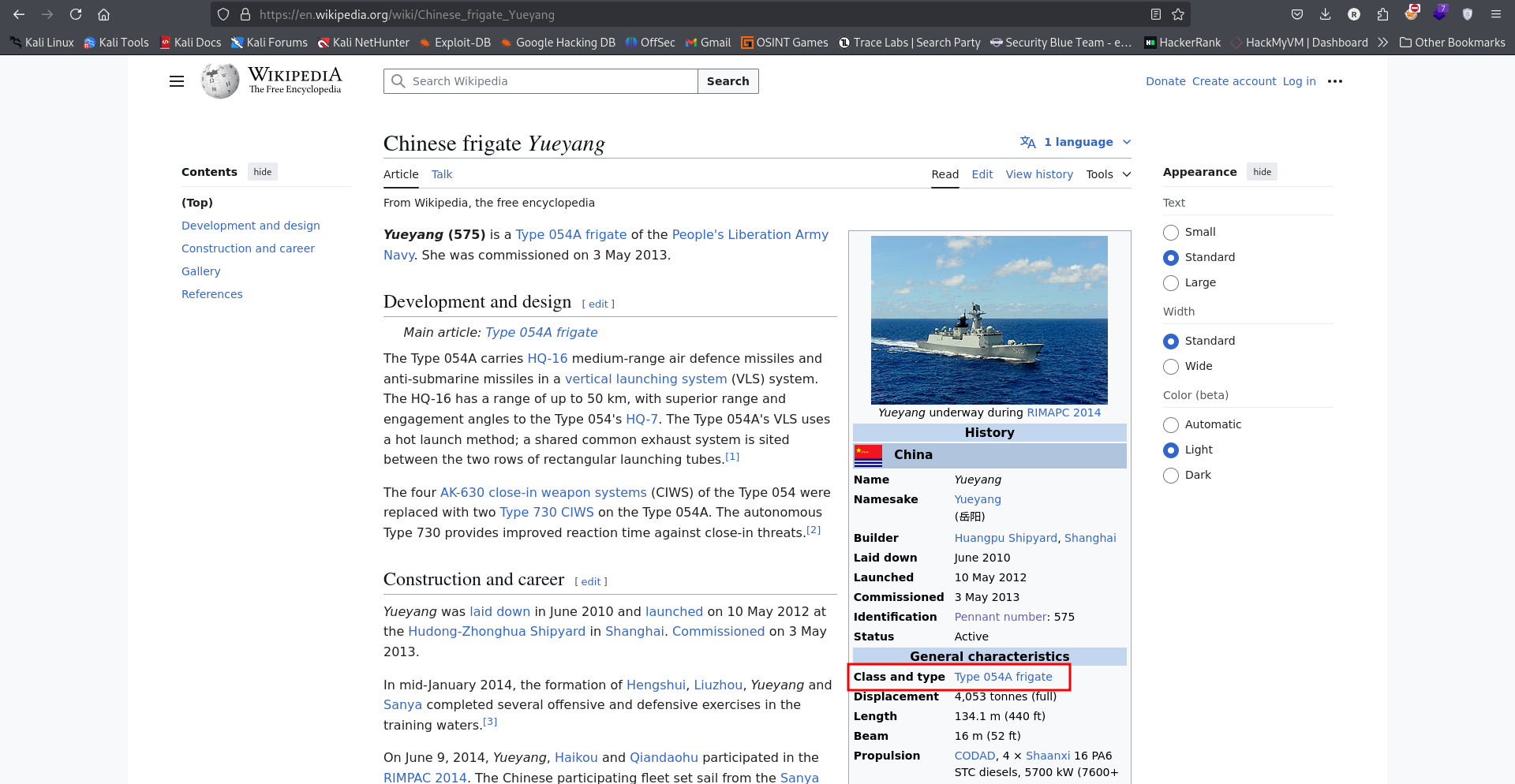This screenshot has width=1515, height=784.
Task: Open the View history tab
Action: click(x=1039, y=174)
